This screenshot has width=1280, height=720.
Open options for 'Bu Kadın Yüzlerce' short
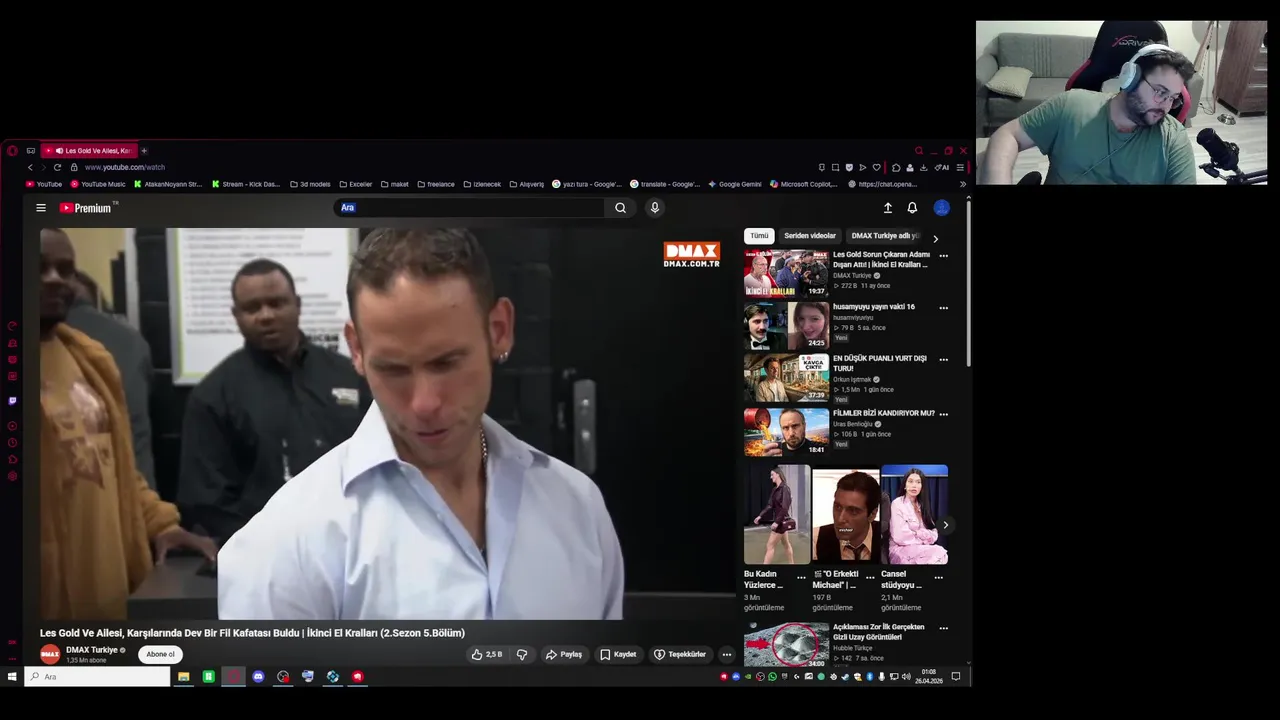point(801,577)
